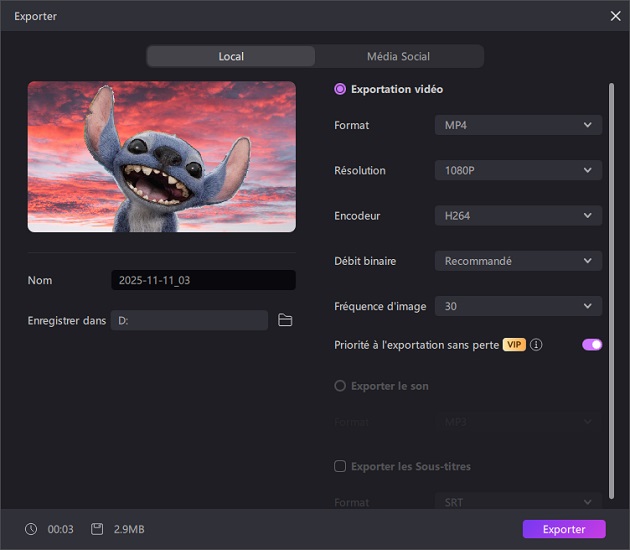Click the clock duration icon
The height and width of the screenshot is (550, 630).
click(31, 529)
